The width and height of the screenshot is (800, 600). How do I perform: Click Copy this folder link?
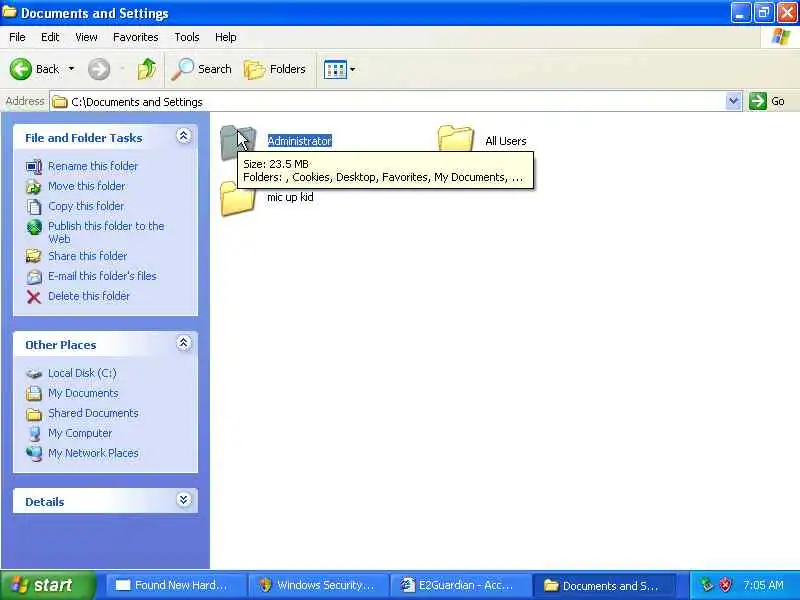86,206
